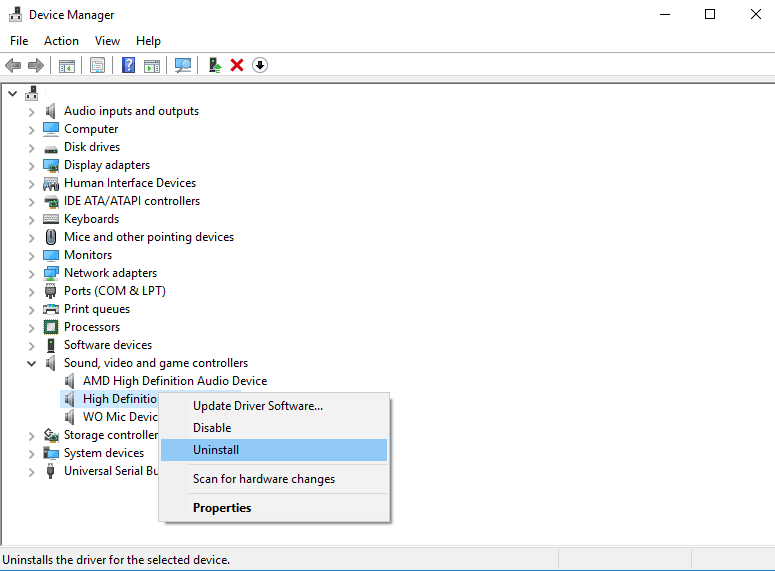Click the root computer node icon
This screenshot has width=775, height=571.
[32, 93]
